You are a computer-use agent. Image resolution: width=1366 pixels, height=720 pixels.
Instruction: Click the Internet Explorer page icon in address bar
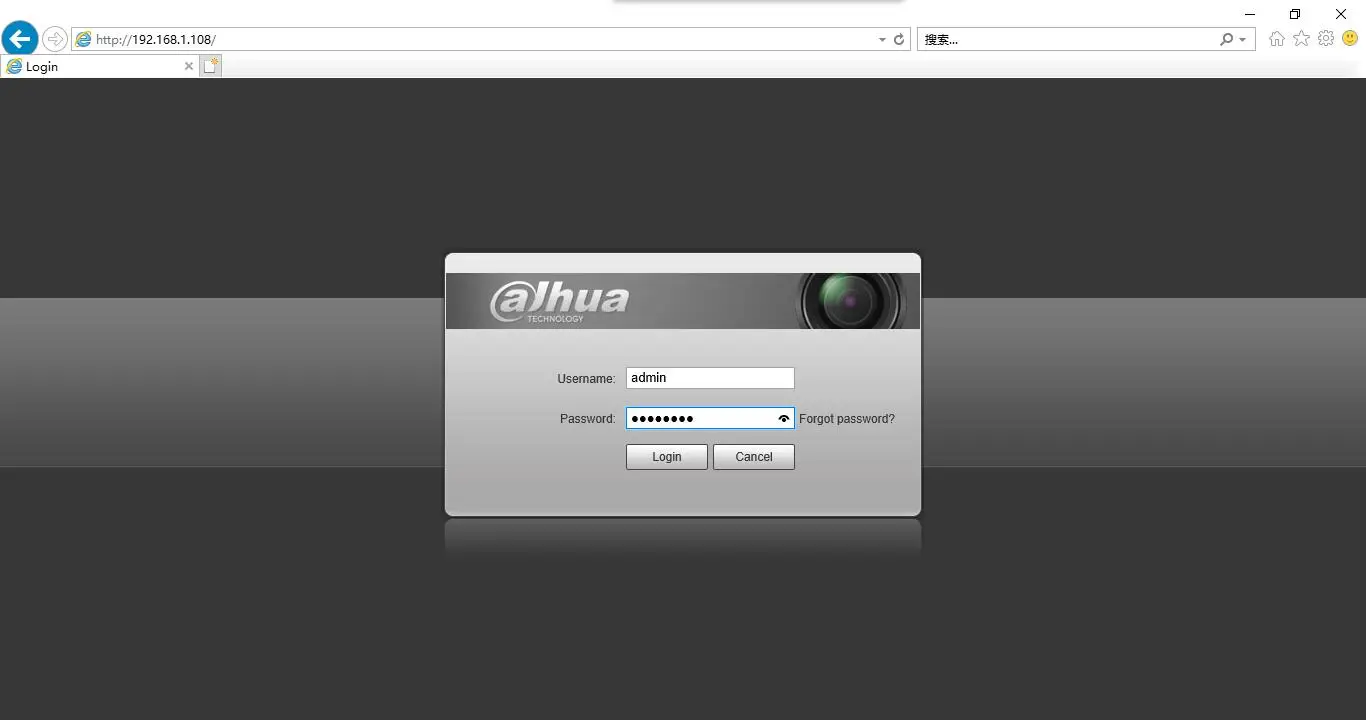click(84, 39)
